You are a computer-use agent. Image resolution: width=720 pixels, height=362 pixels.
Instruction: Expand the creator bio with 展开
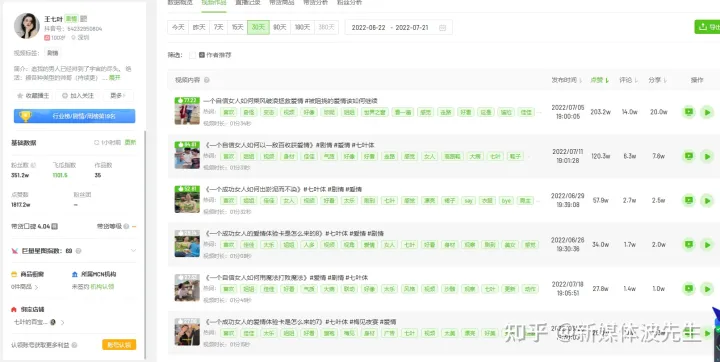115,78
